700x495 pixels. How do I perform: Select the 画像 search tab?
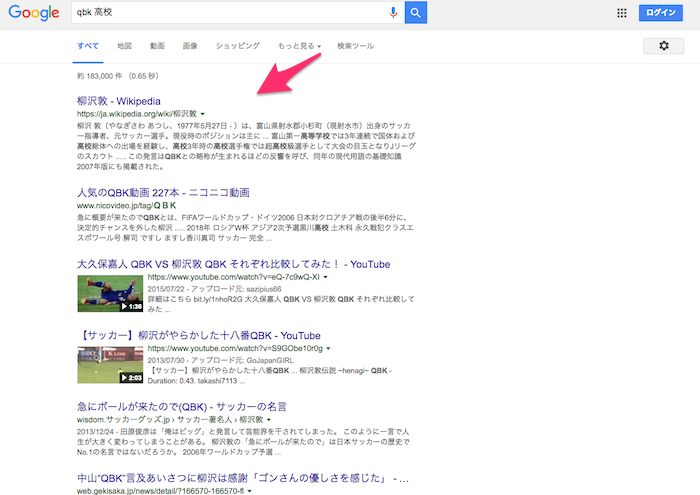tap(190, 46)
